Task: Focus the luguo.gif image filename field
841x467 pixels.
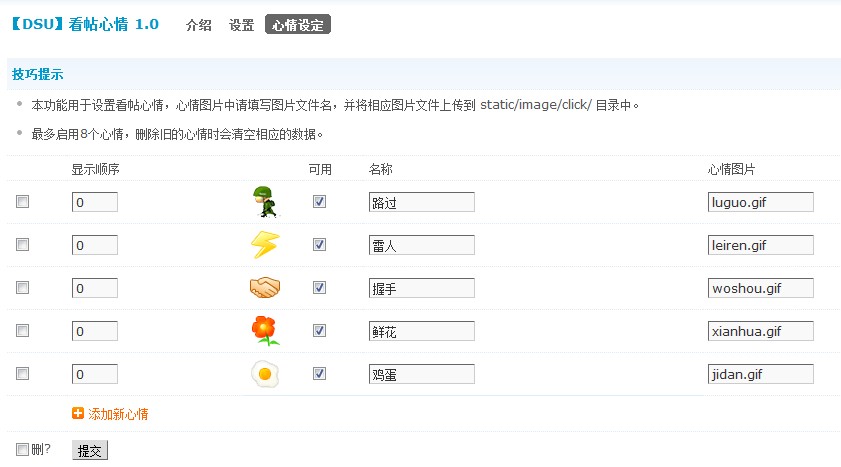Action: [x=761, y=202]
